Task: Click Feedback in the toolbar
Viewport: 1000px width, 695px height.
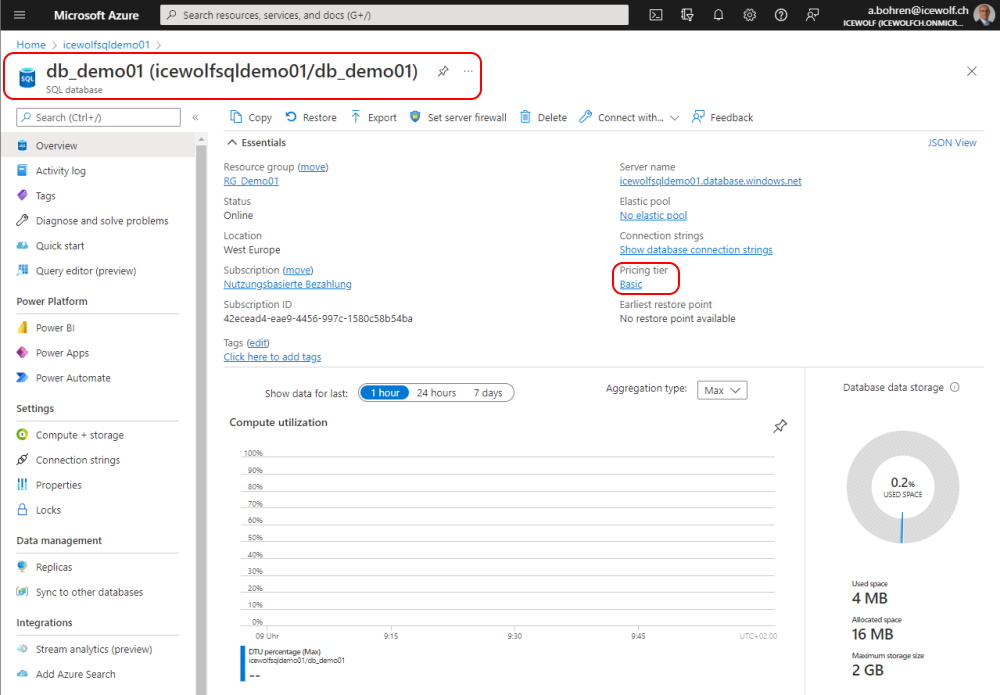Action: point(723,117)
